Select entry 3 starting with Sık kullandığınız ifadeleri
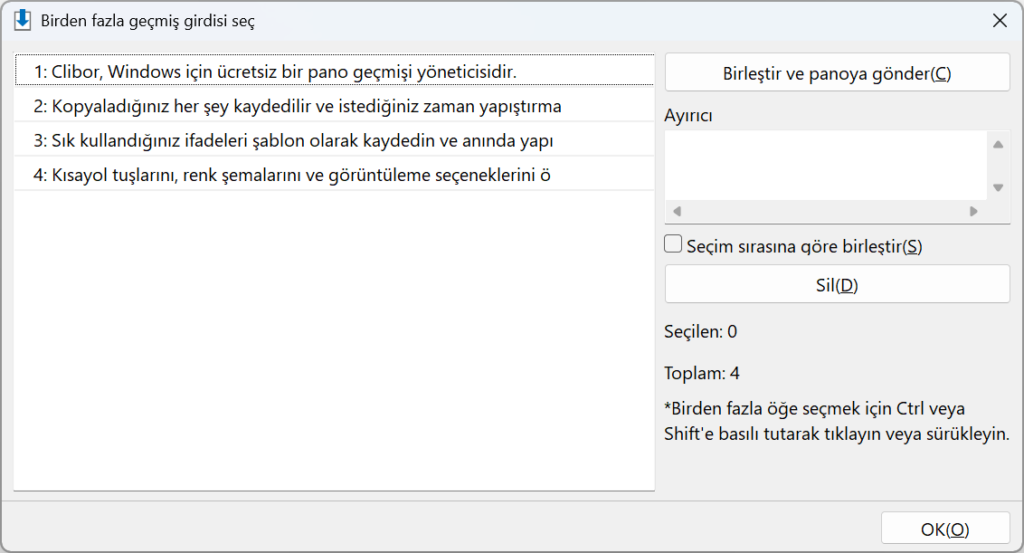This screenshot has width=1024, height=553. click(x=334, y=140)
